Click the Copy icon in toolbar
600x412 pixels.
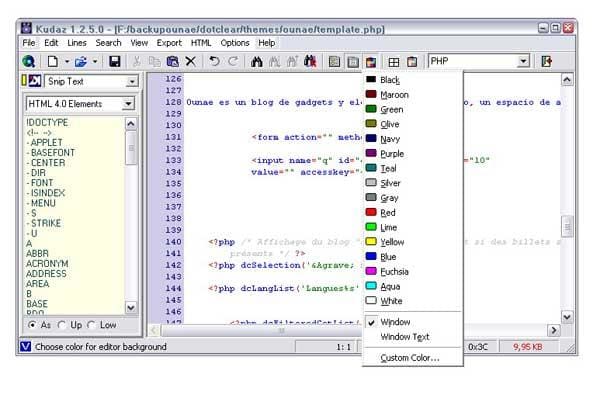154,61
